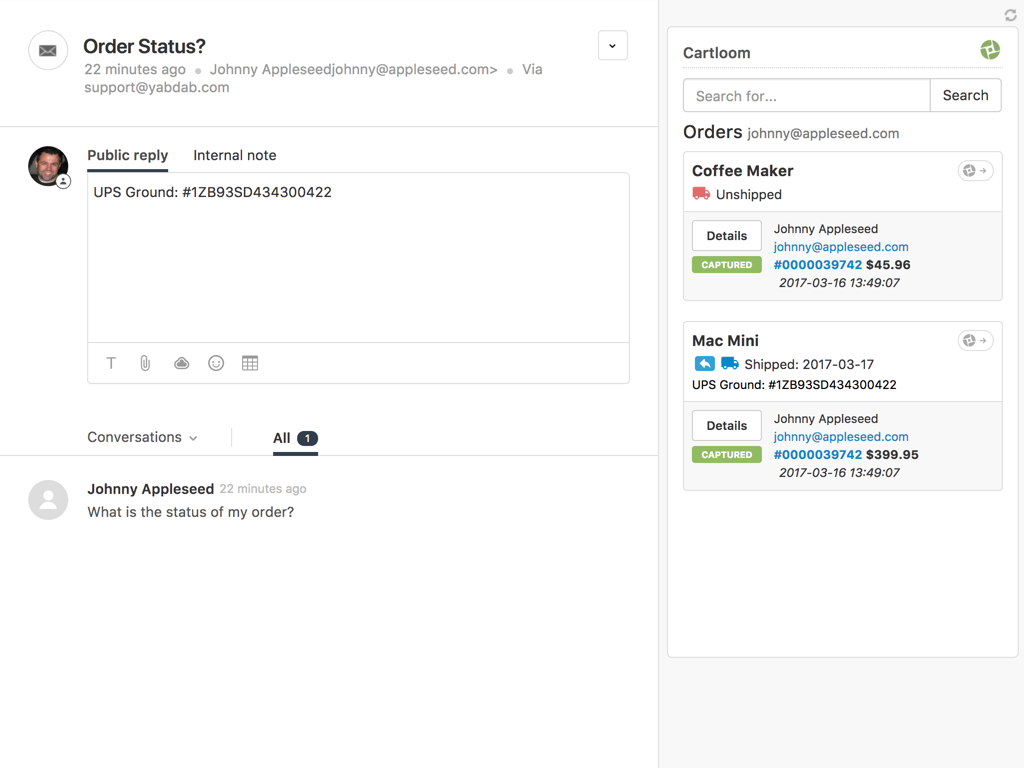Open Details for the Mac Mini order
The image size is (1024, 768).
point(726,426)
